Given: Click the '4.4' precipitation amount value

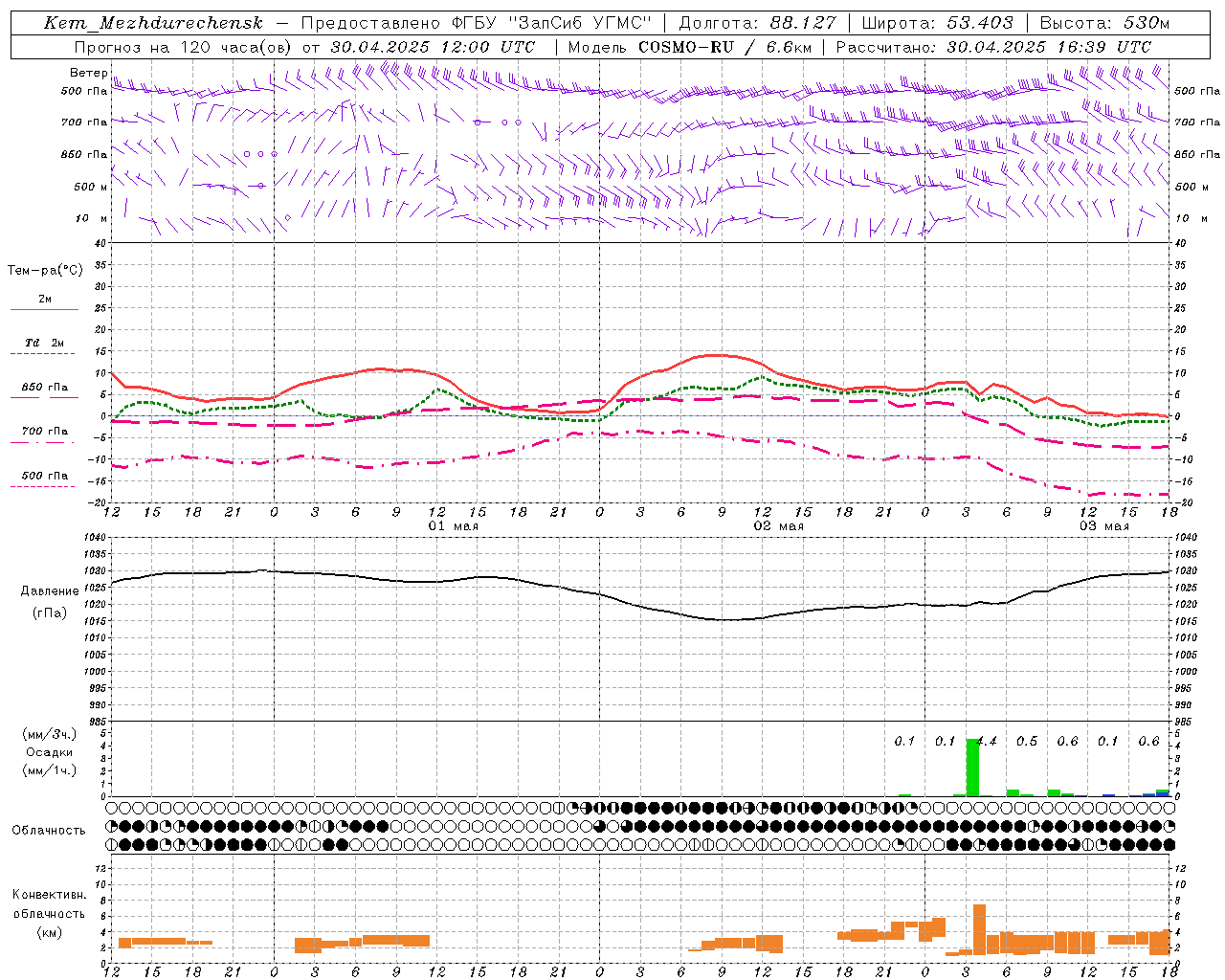Looking at the screenshot, I should tap(987, 742).
